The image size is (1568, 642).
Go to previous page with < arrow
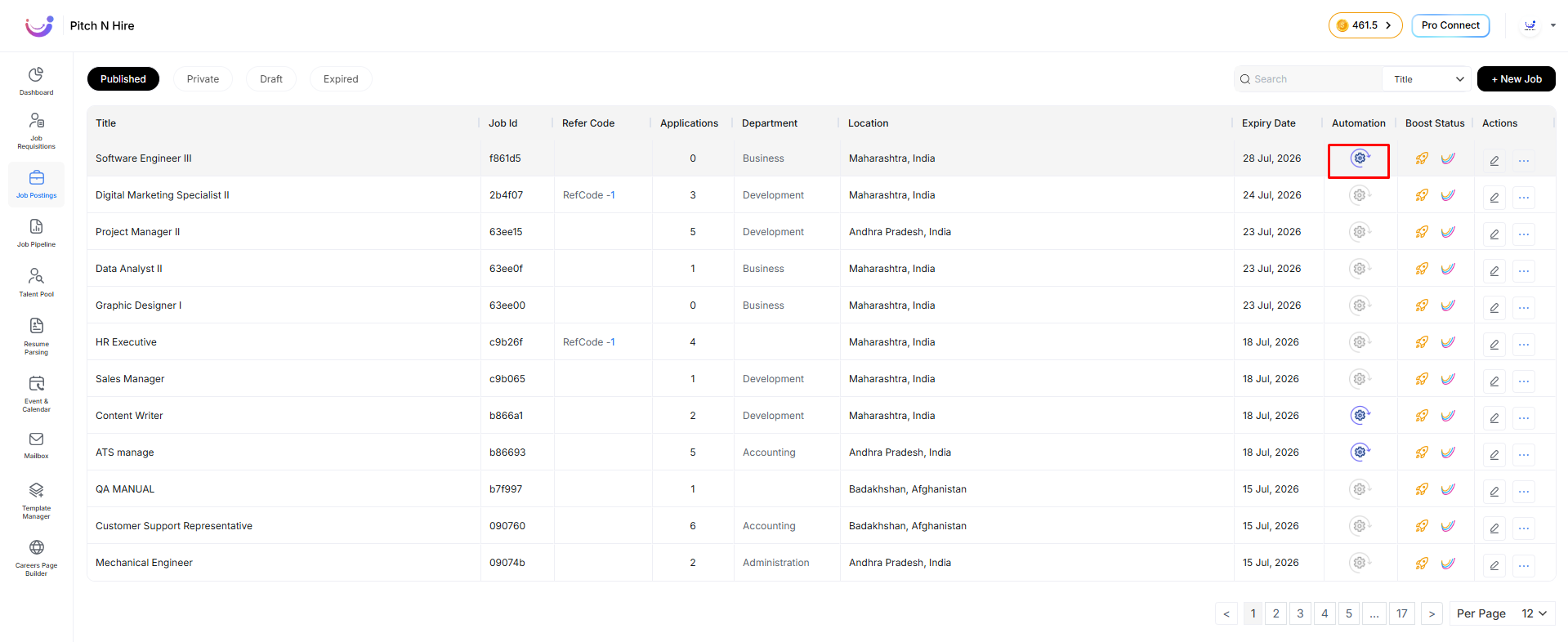1226,613
